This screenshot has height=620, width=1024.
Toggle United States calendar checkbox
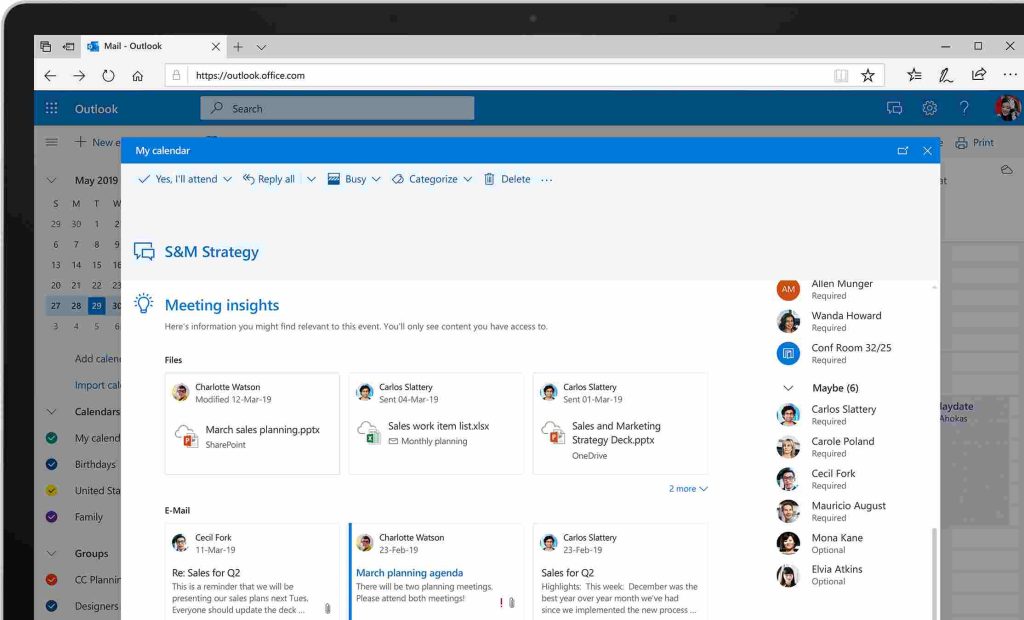click(52, 490)
